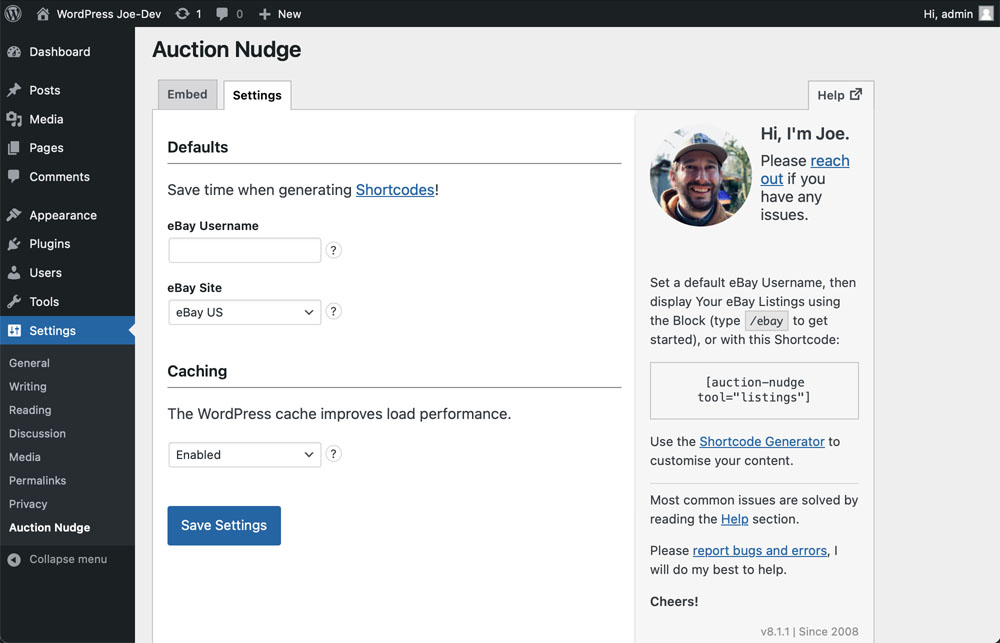Click the Plugins plug icon
Screen dimensions: 1000x643
pyautogui.click(x=14, y=244)
